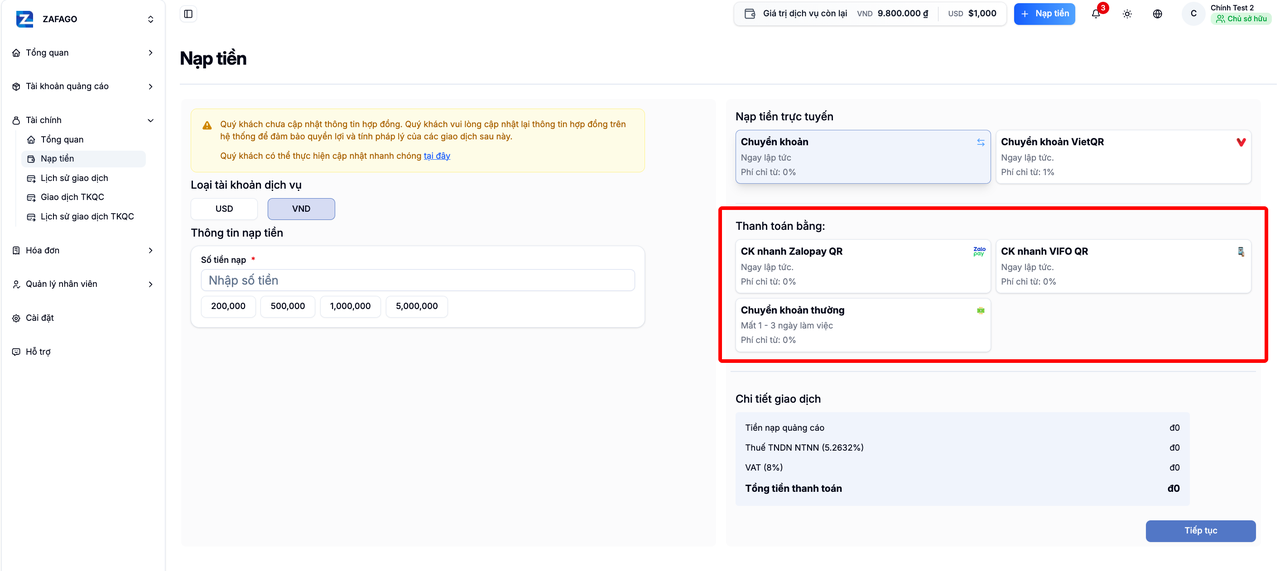Click the green icon on Chuyển khoản thường
Viewport: 1280px width, 571px height.
tap(981, 310)
